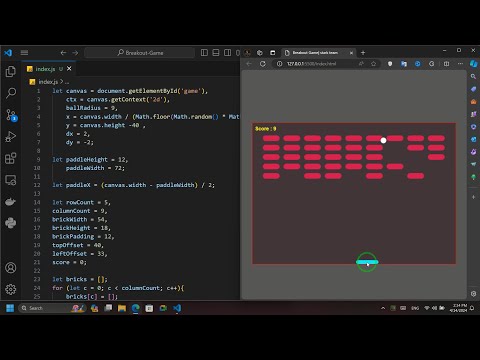
Task: Open the Python view in activity bar
Action: tap(11, 223)
